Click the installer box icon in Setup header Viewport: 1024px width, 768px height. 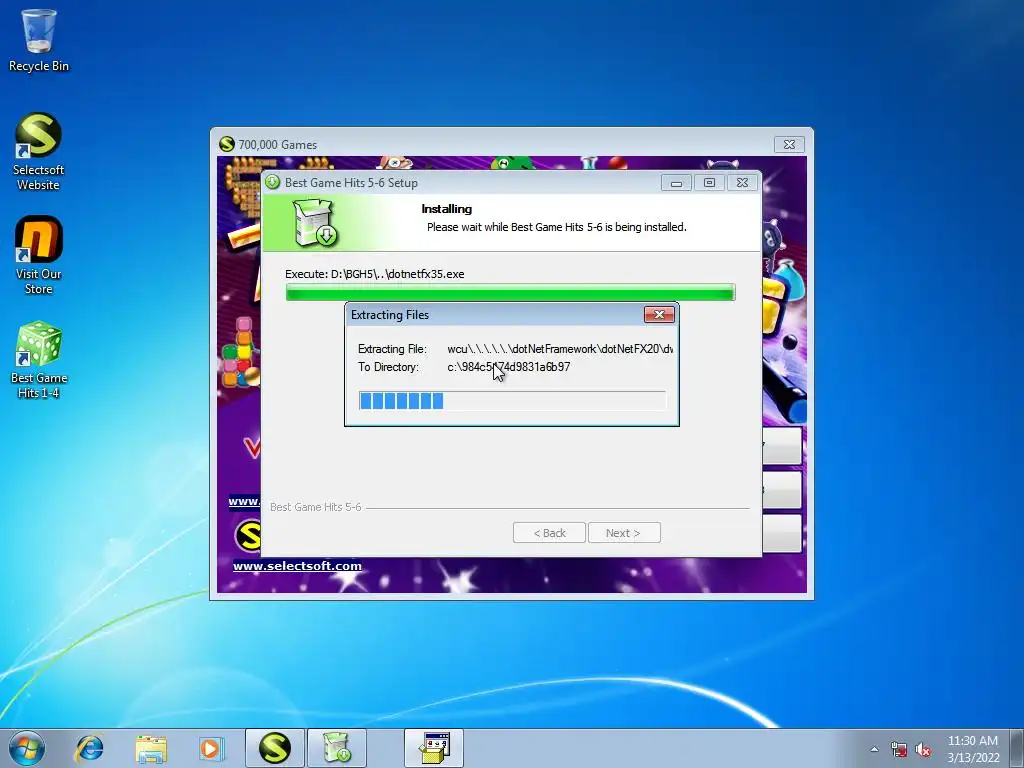[x=314, y=223]
